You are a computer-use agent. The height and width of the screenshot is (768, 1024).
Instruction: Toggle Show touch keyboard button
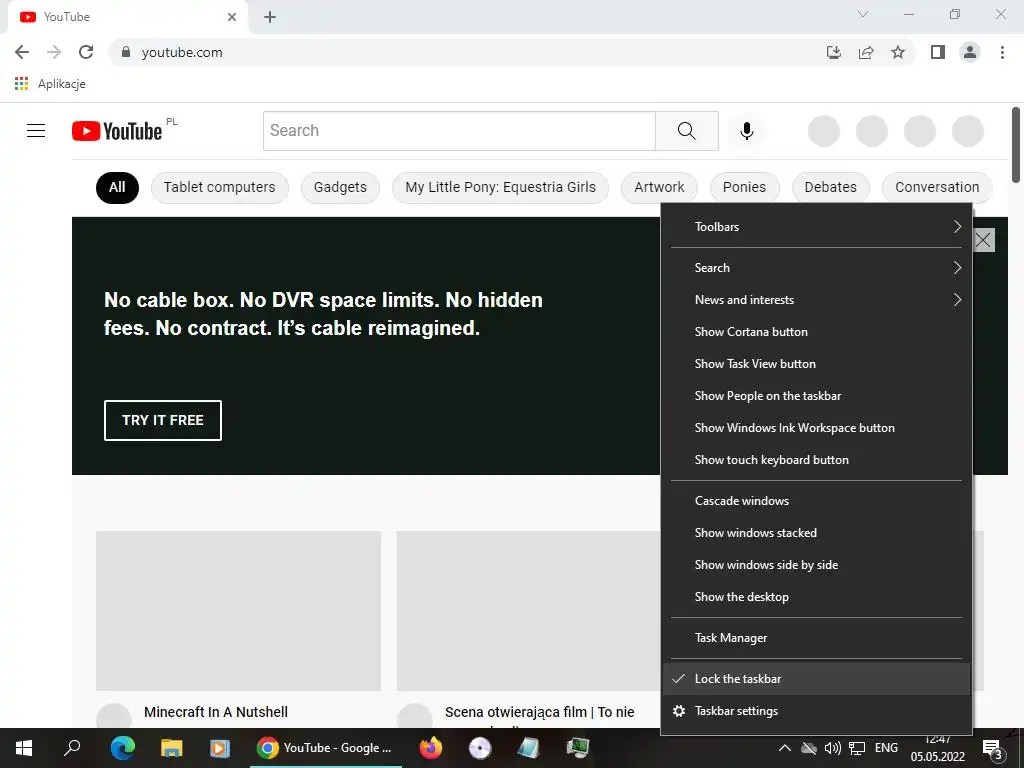(x=816, y=460)
